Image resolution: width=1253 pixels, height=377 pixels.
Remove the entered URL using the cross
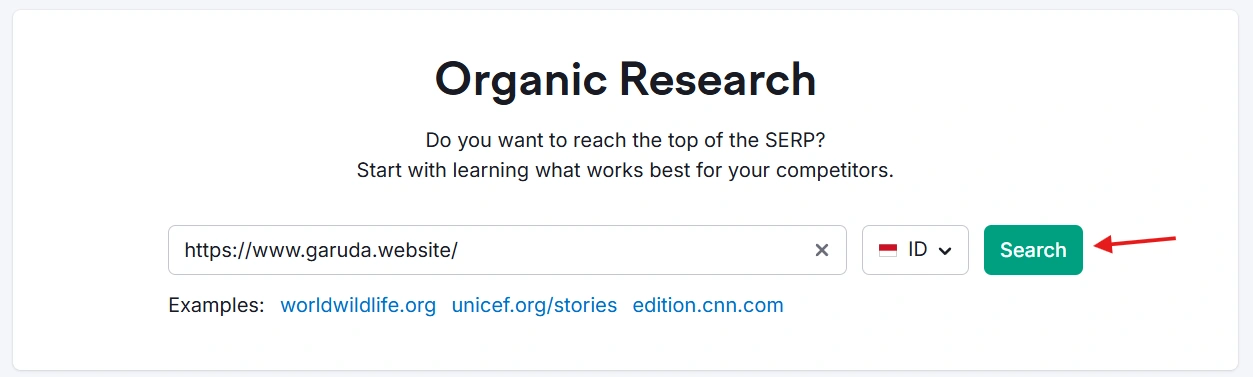822,250
